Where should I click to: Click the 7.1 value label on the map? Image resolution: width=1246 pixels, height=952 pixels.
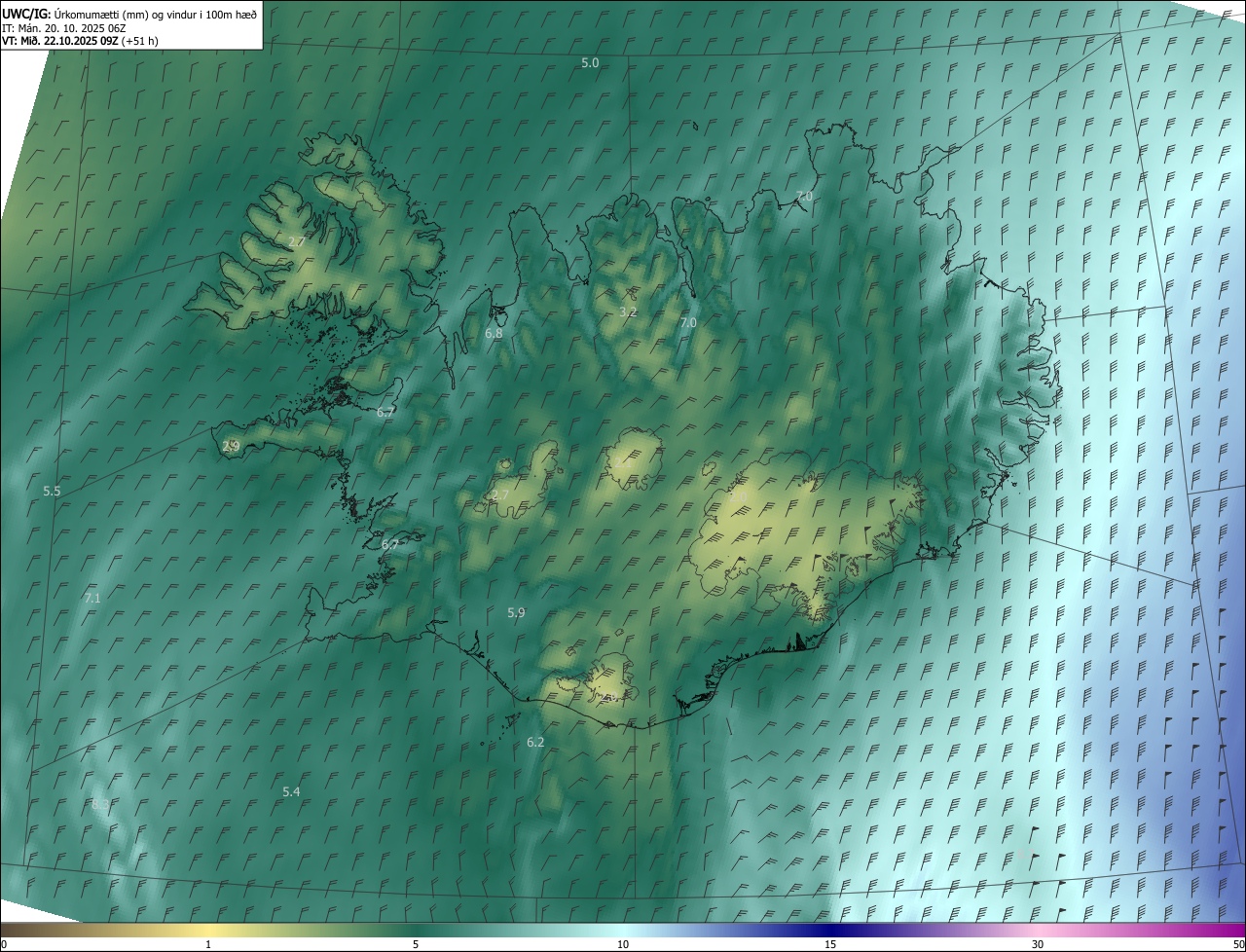coord(92,598)
